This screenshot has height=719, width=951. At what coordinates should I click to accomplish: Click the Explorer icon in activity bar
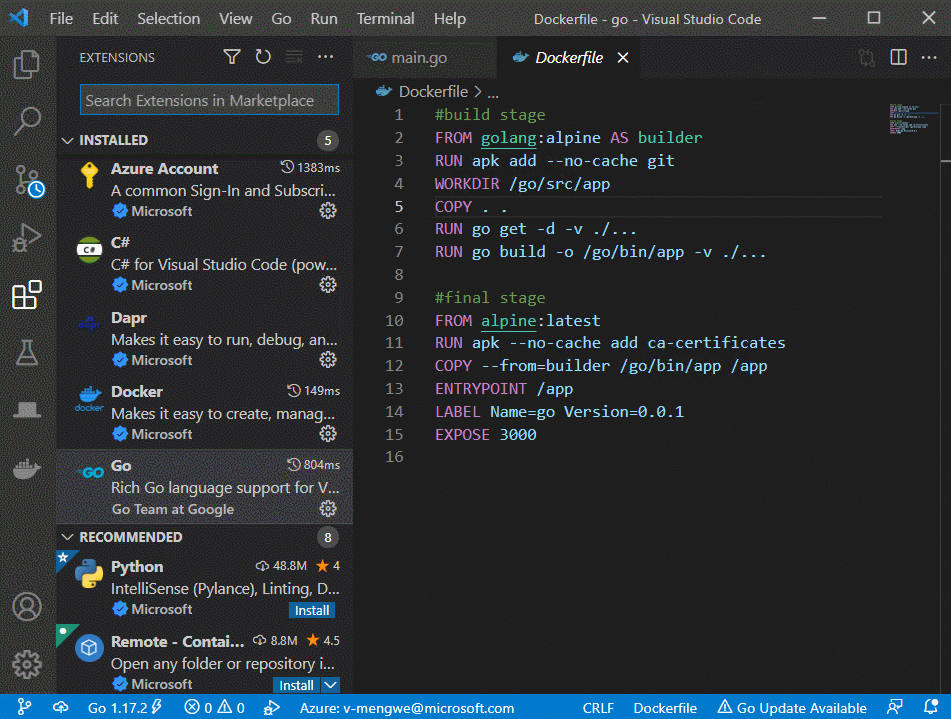(27, 63)
